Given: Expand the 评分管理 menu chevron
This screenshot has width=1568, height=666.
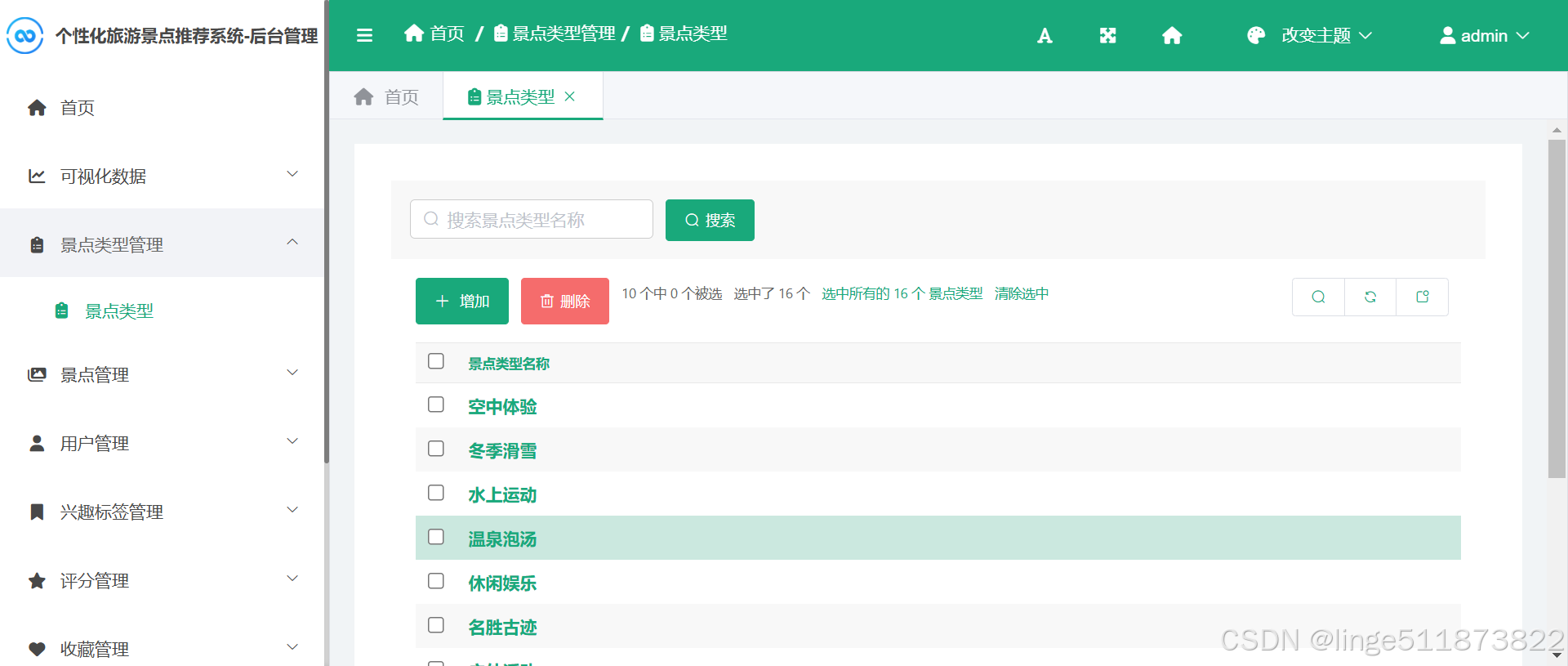Looking at the screenshot, I should 292,579.
